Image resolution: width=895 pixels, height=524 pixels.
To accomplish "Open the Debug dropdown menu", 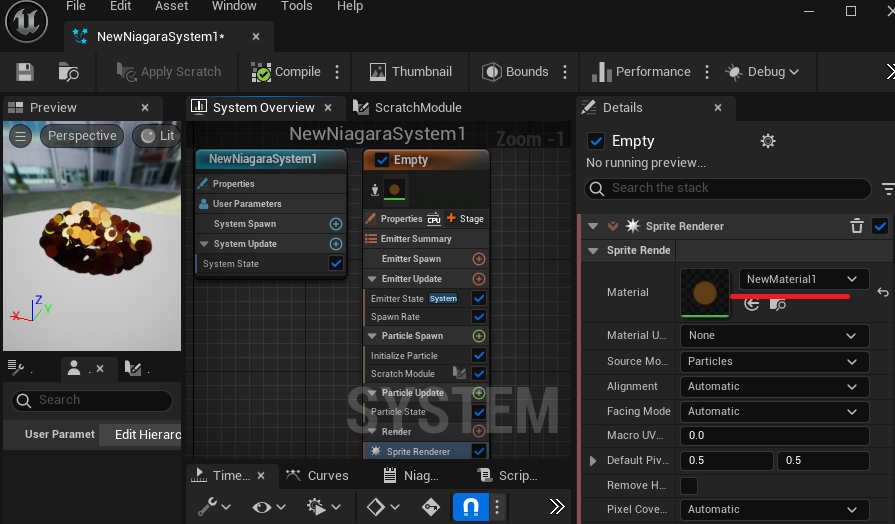I will tap(762, 72).
